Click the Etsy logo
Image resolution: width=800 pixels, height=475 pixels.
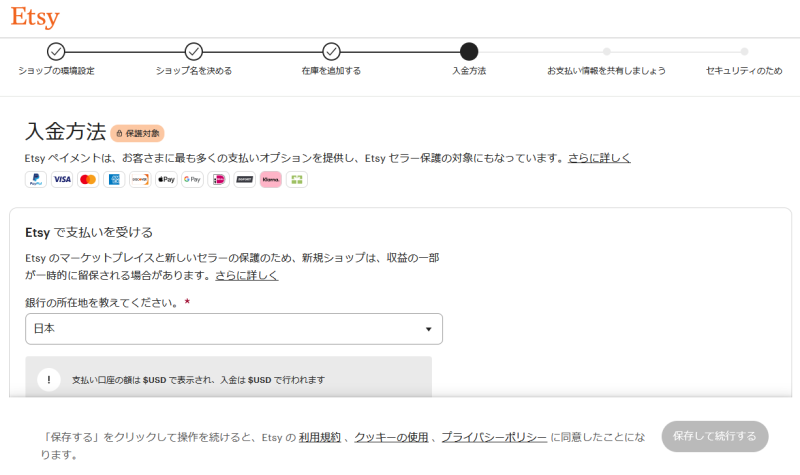click(x=35, y=17)
